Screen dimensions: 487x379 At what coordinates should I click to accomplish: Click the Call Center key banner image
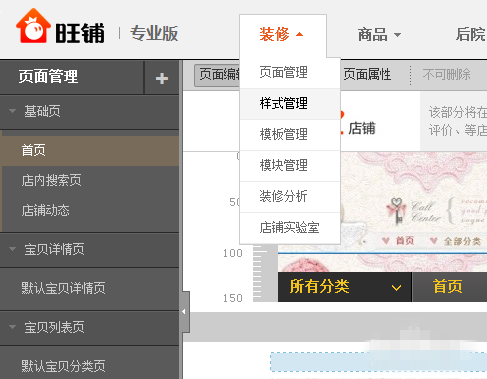click(x=413, y=212)
